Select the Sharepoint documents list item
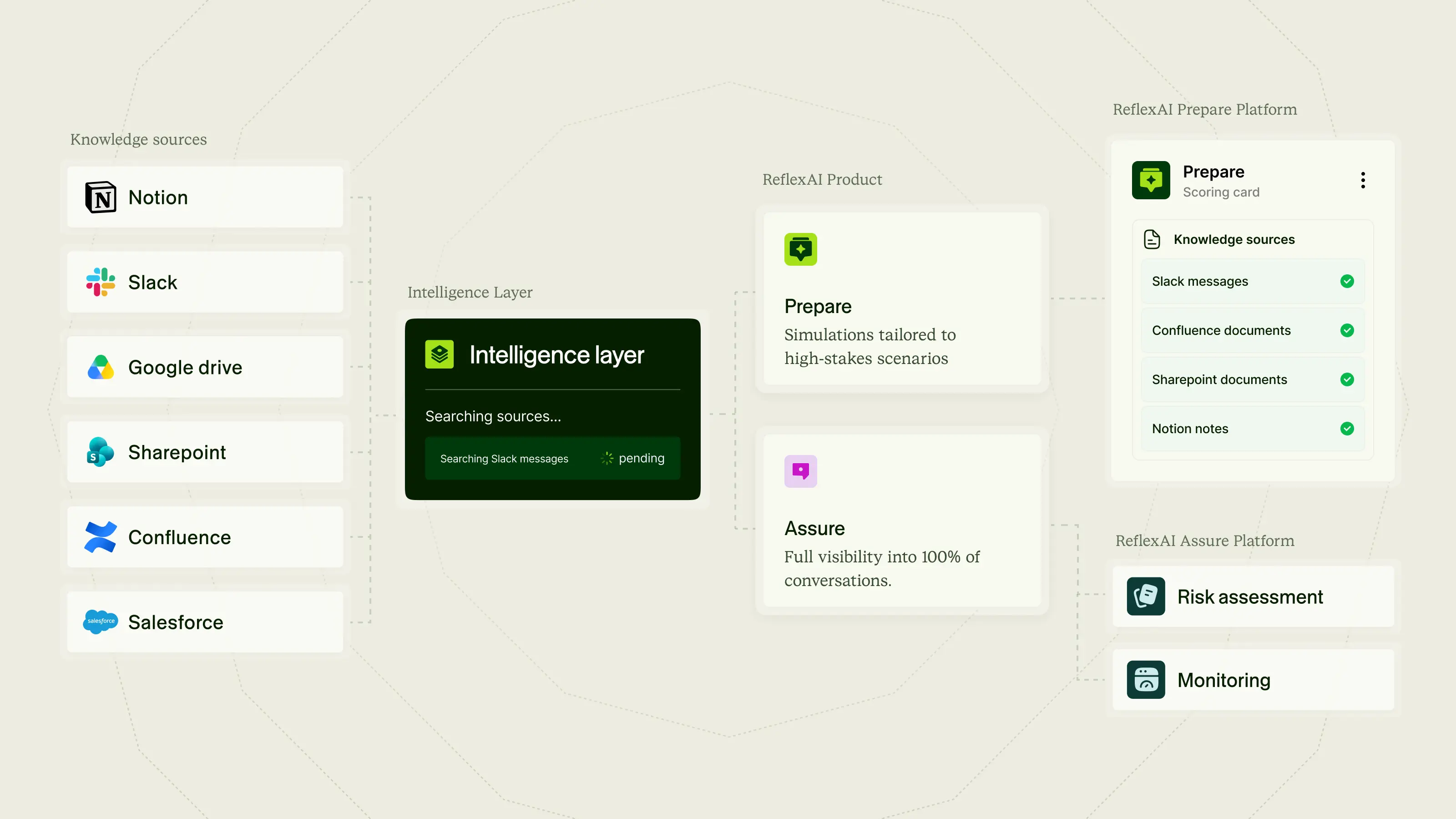 (1253, 380)
